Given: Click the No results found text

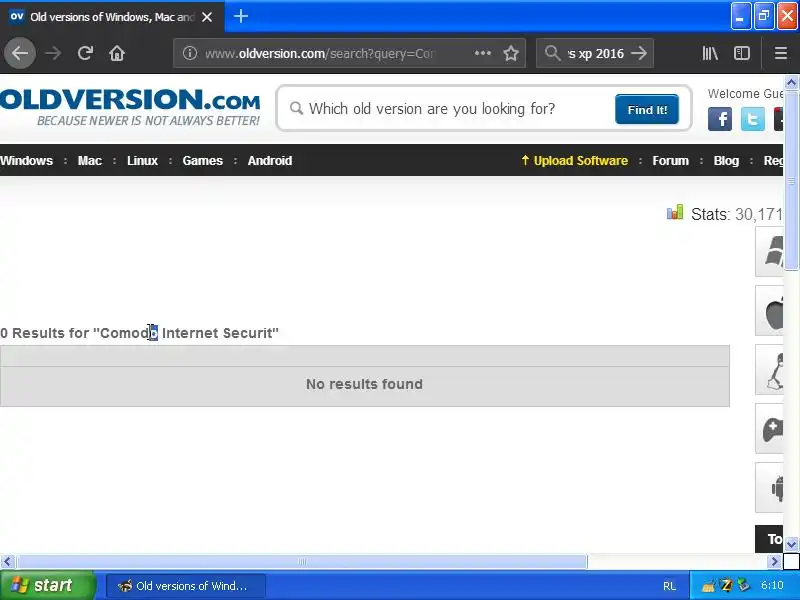Looking at the screenshot, I should click(x=364, y=384).
